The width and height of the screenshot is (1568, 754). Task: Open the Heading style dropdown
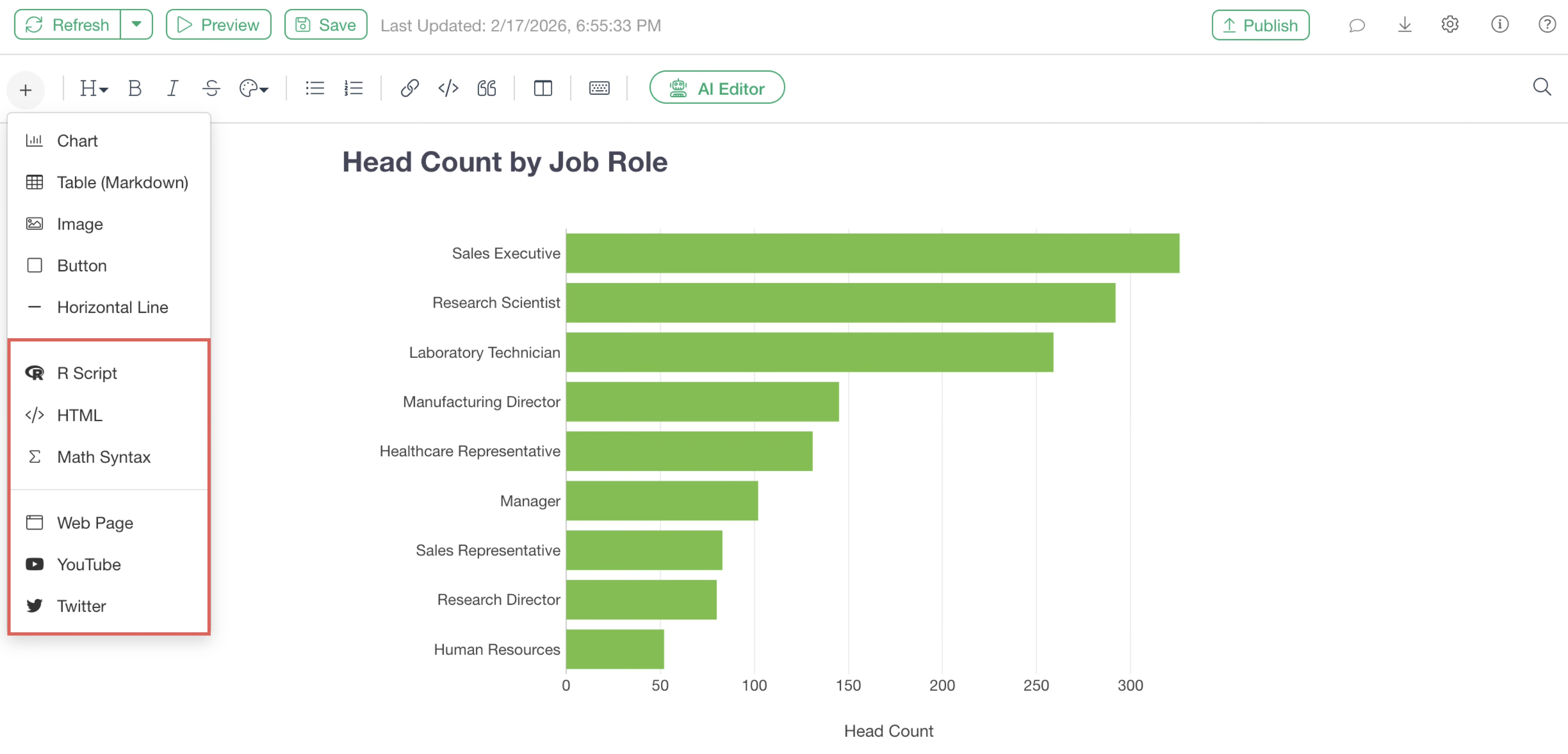(x=94, y=88)
